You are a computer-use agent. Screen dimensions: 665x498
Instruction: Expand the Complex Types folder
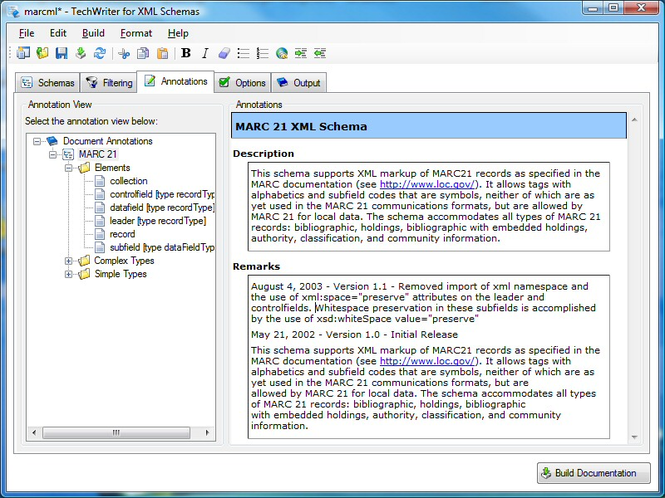(68, 261)
